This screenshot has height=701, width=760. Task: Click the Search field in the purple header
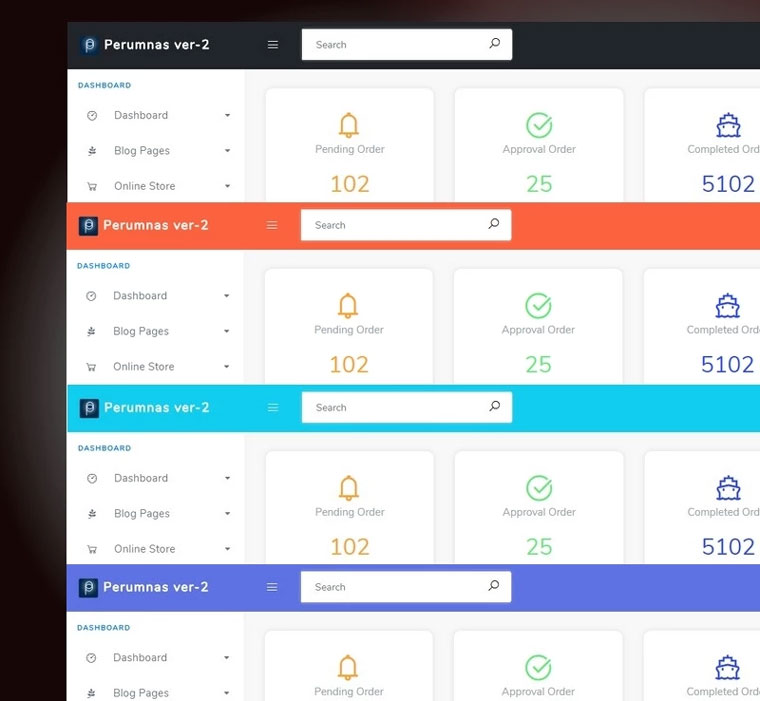395,588
